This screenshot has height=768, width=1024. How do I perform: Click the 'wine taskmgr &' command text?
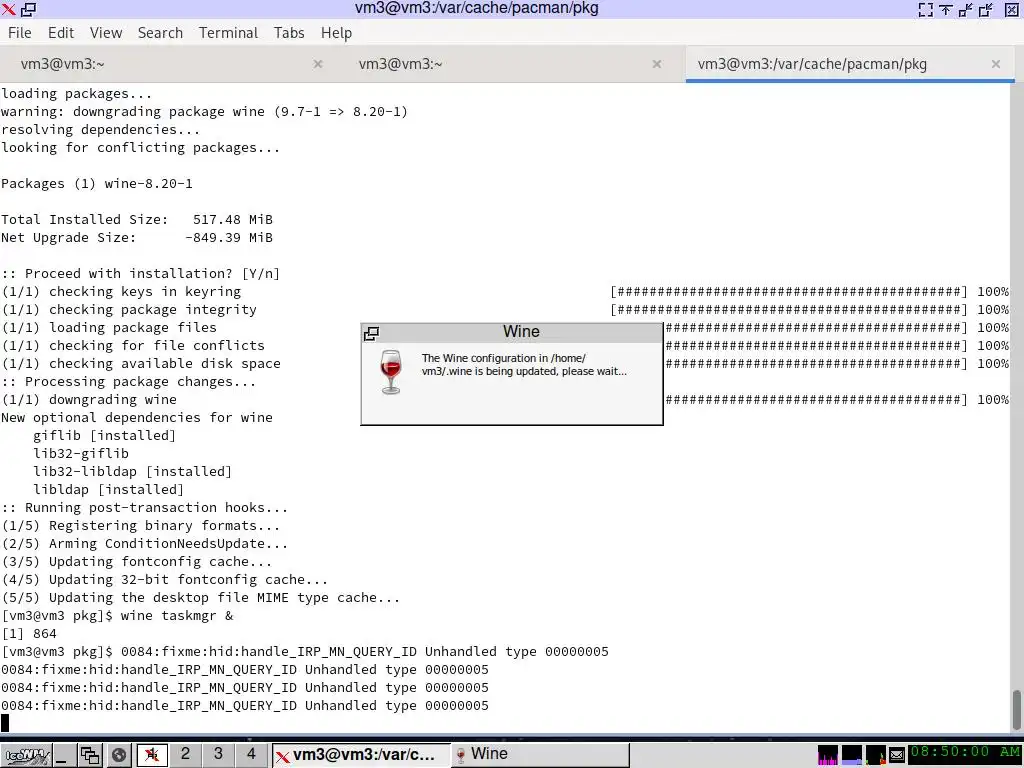click(177, 616)
